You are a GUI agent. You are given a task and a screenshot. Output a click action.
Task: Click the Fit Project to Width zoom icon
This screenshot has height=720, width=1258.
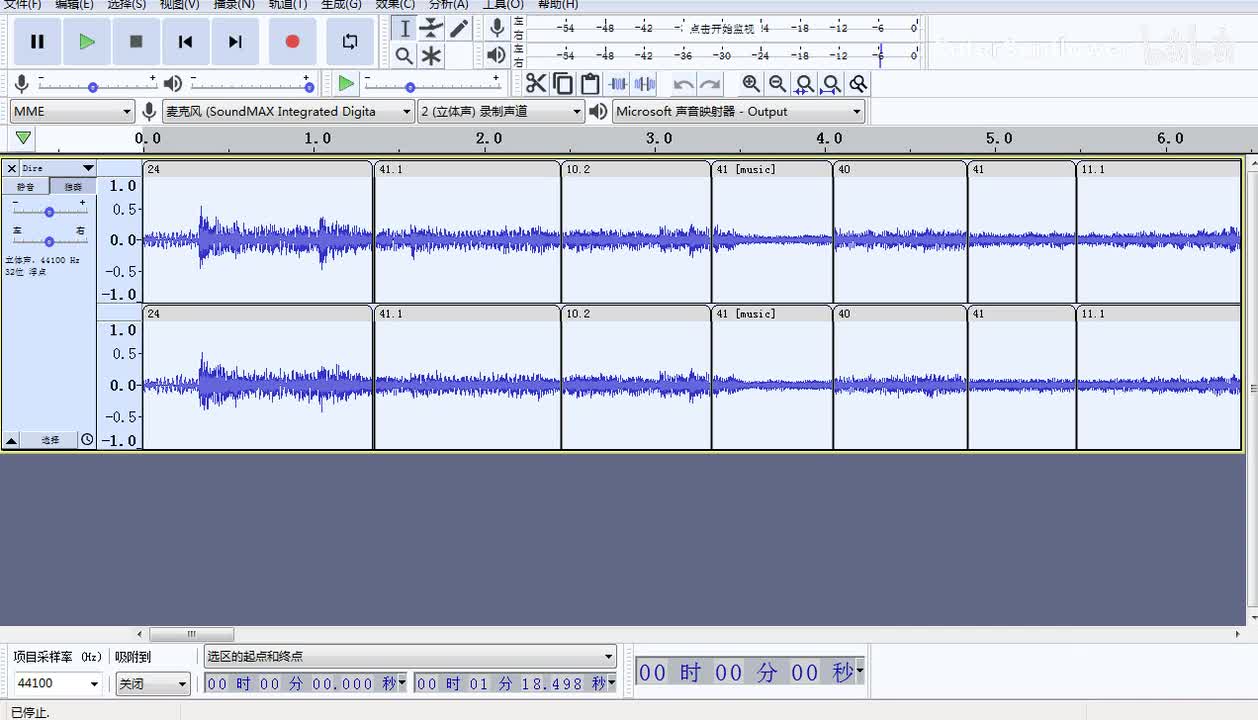831,84
